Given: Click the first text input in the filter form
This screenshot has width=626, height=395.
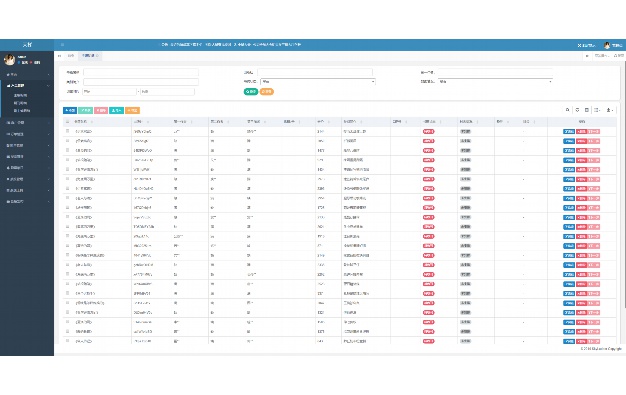Looking at the screenshot, I should point(141,72).
